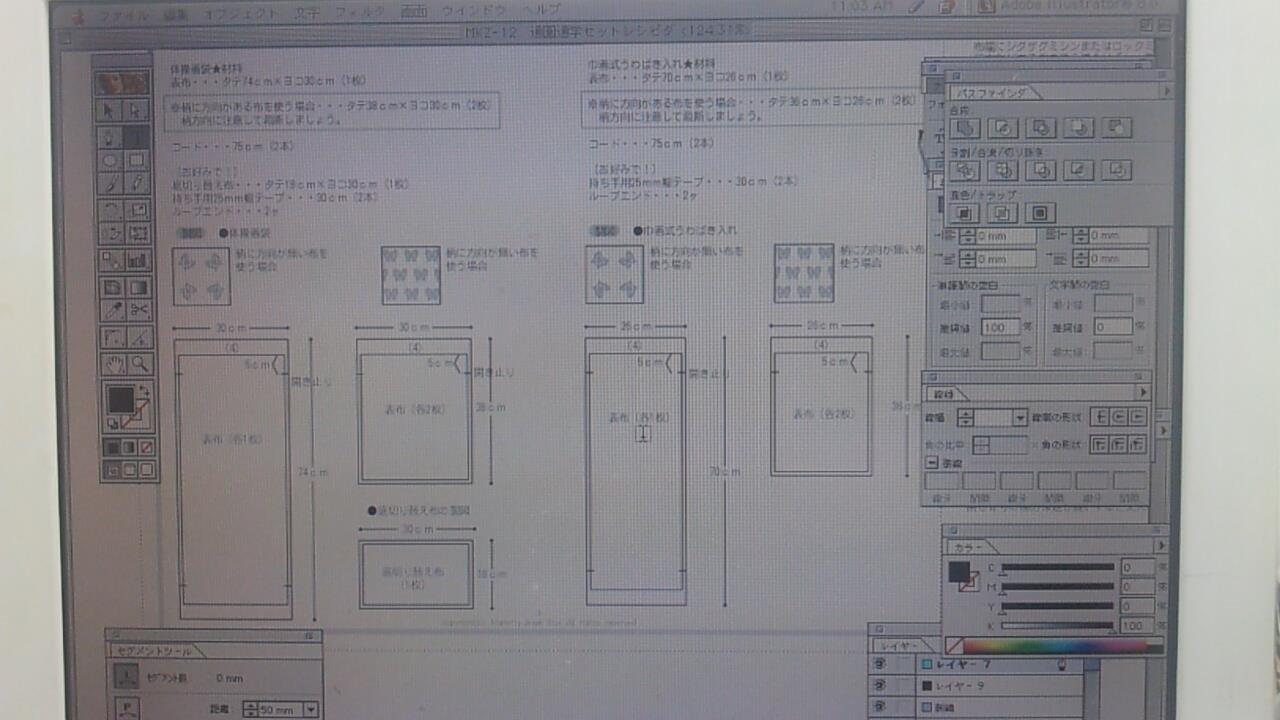Click the None swatch beside the spectrum bar
This screenshot has width=1280, height=720.
tap(954, 646)
